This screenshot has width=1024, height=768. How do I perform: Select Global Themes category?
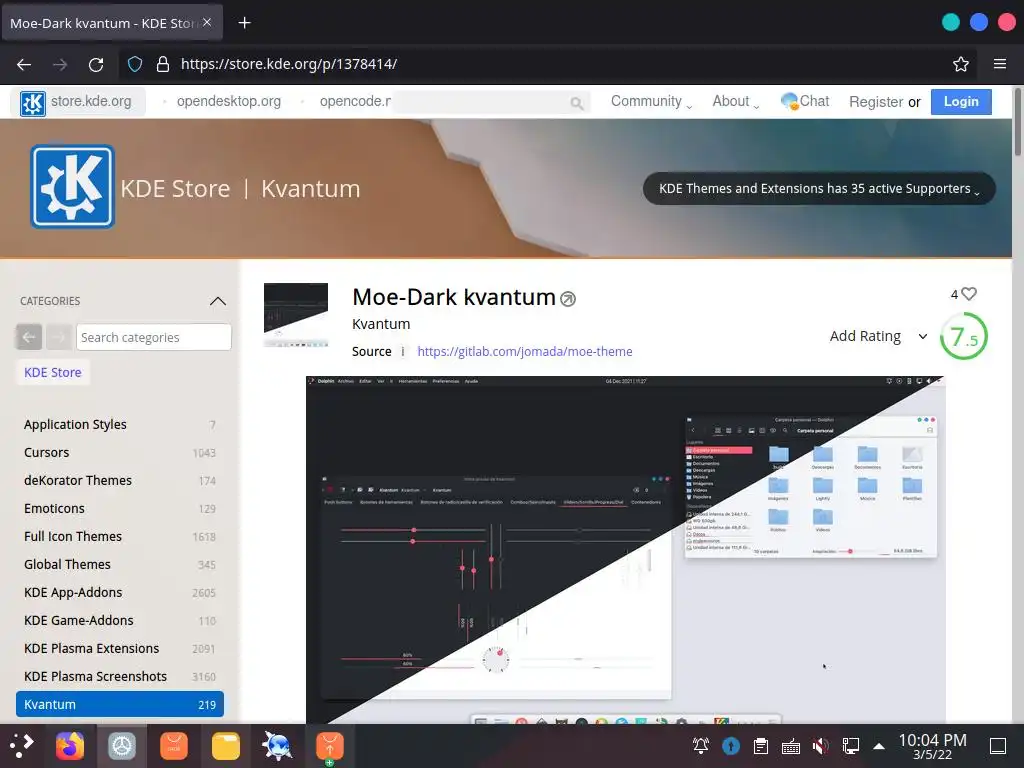tap(120, 565)
